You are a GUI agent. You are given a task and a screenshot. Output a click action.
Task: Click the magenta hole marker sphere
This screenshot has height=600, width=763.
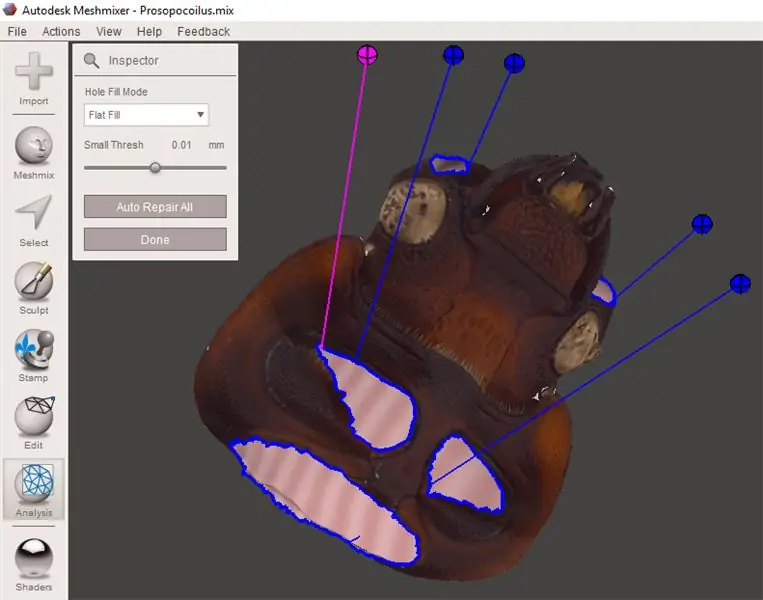(368, 54)
